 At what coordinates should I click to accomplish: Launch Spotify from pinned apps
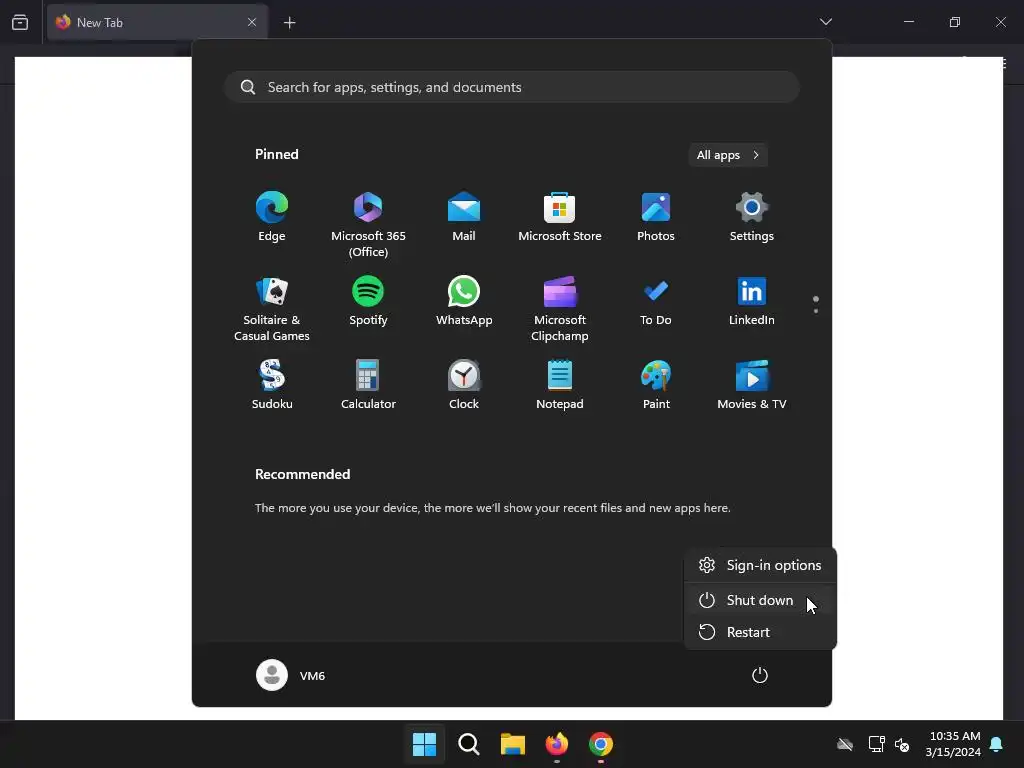point(368,302)
